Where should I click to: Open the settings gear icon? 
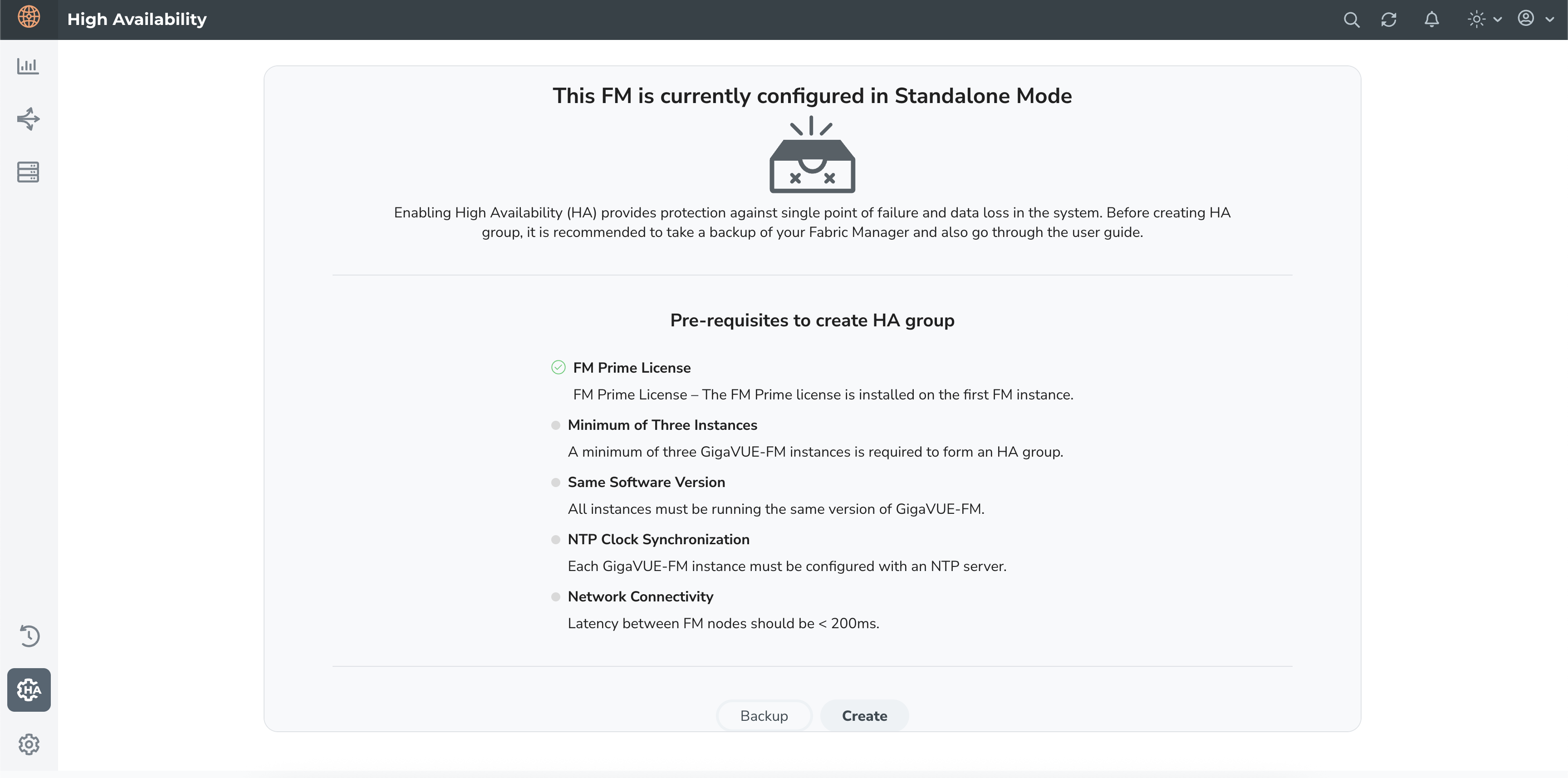point(29,744)
